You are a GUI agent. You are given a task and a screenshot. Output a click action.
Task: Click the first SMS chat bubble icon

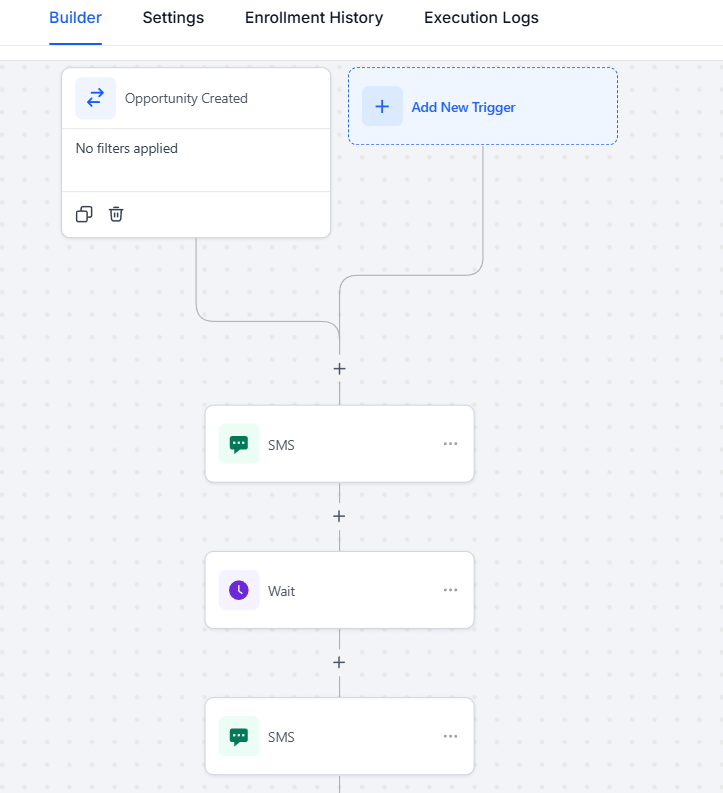[x=239, y=445]
